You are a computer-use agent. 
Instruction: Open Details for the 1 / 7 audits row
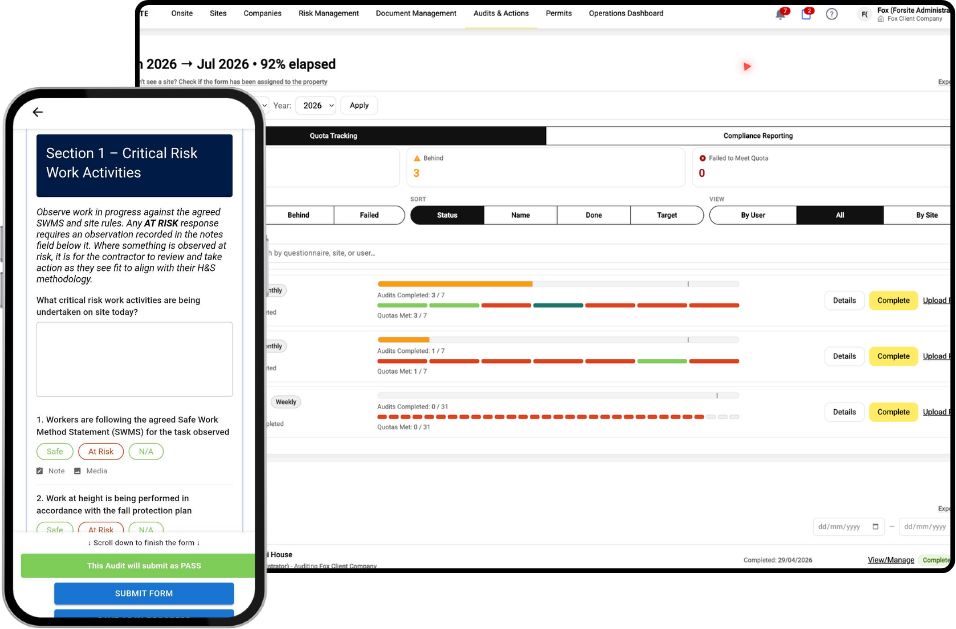coord(844,357)
